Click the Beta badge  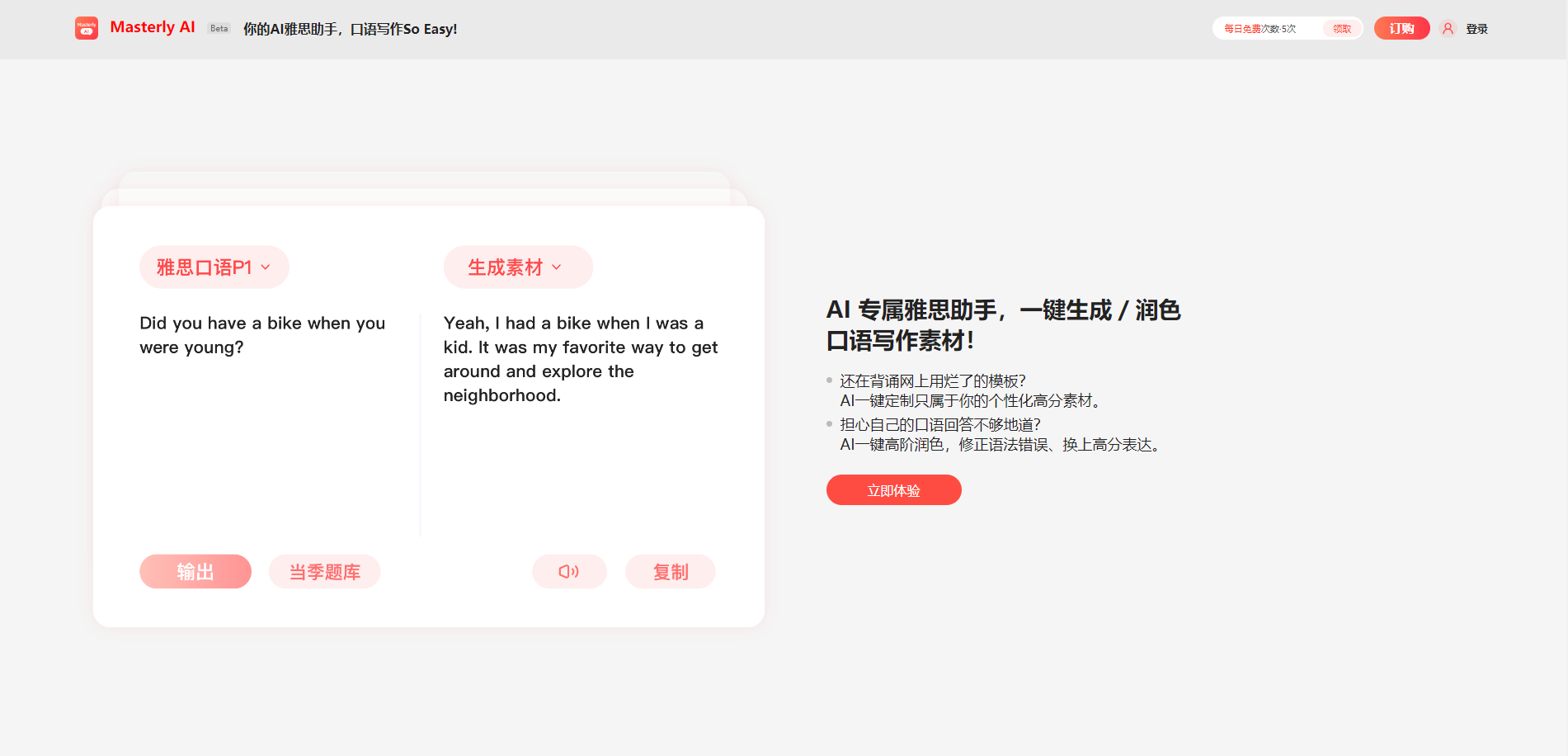219,29
